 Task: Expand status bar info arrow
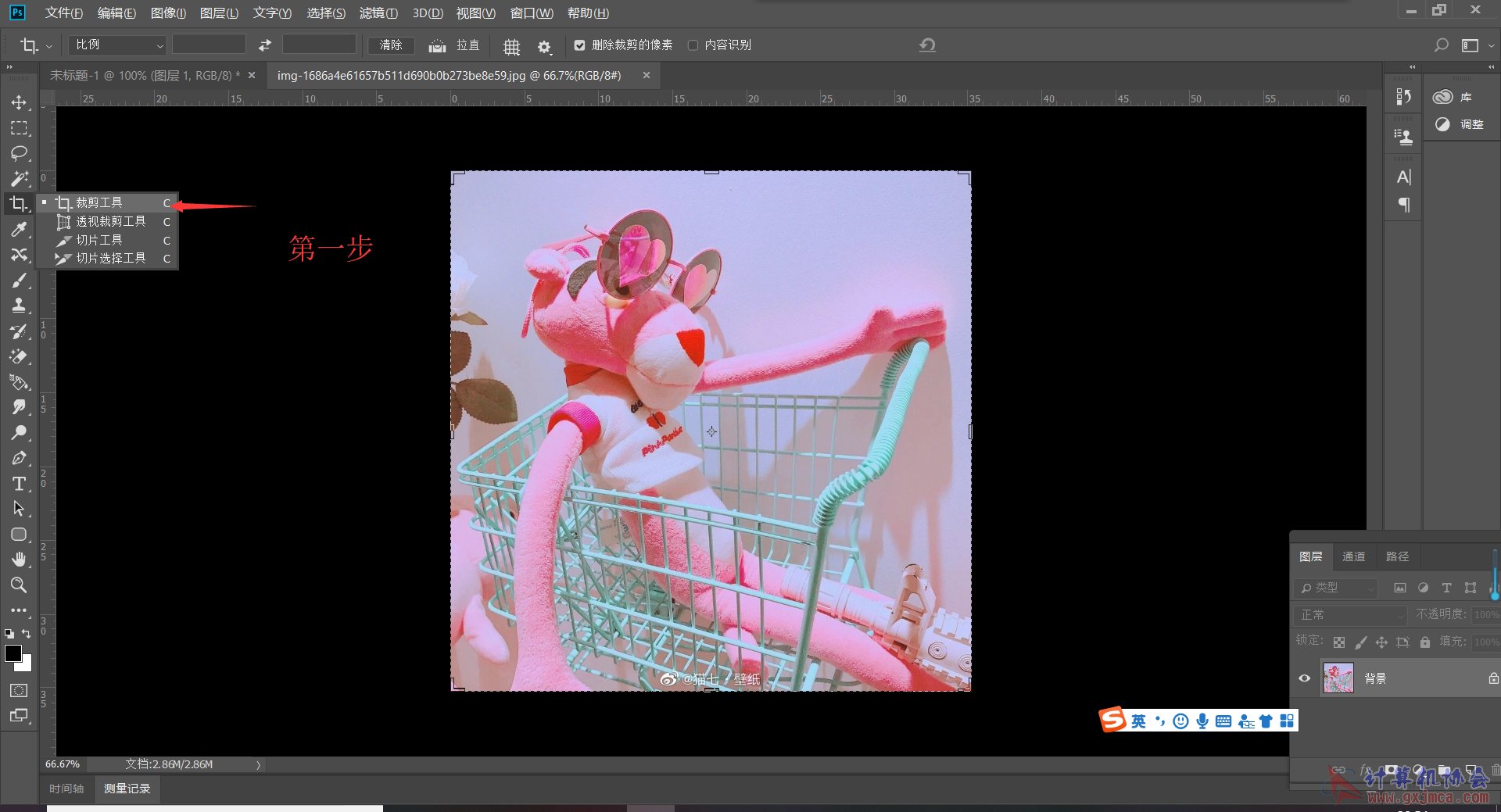pos(258,765)
